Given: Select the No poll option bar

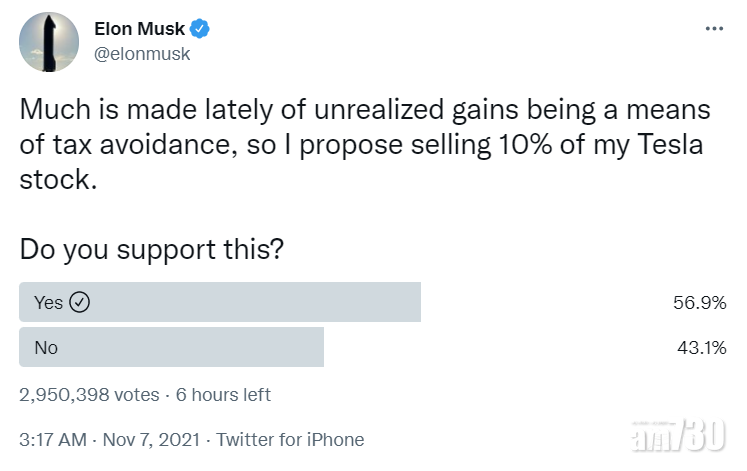Looking at the screenshot, I should (x=172, y=347).
